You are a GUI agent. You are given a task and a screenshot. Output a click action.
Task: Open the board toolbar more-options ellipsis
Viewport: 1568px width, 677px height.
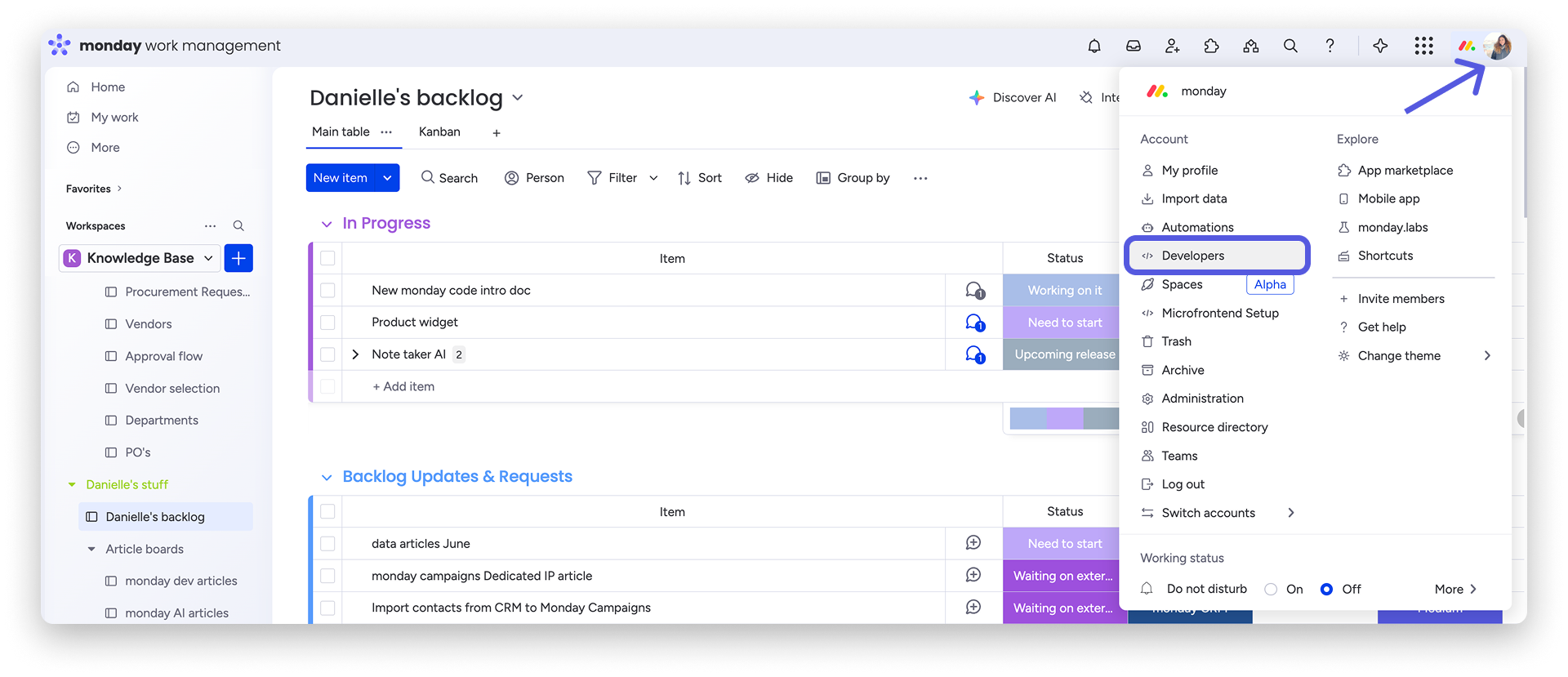(x=920, y=178)
